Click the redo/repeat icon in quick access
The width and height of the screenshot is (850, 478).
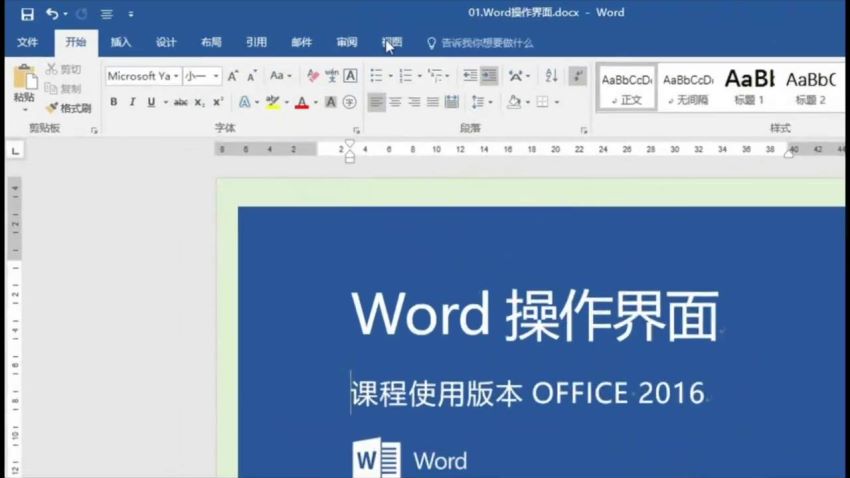(x=82, y=14)
